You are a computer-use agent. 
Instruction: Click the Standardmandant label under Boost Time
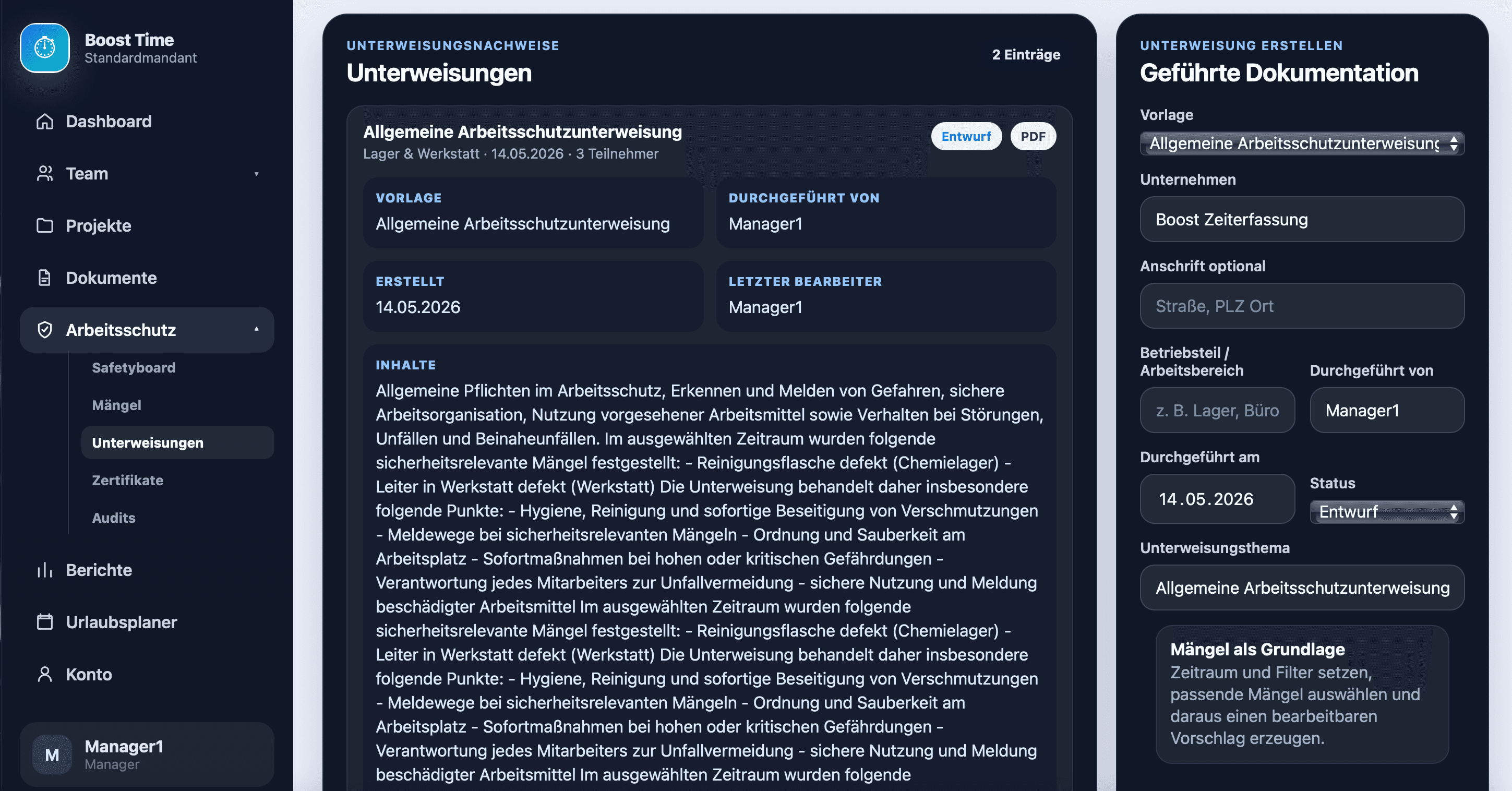click(x=140, y=58)
